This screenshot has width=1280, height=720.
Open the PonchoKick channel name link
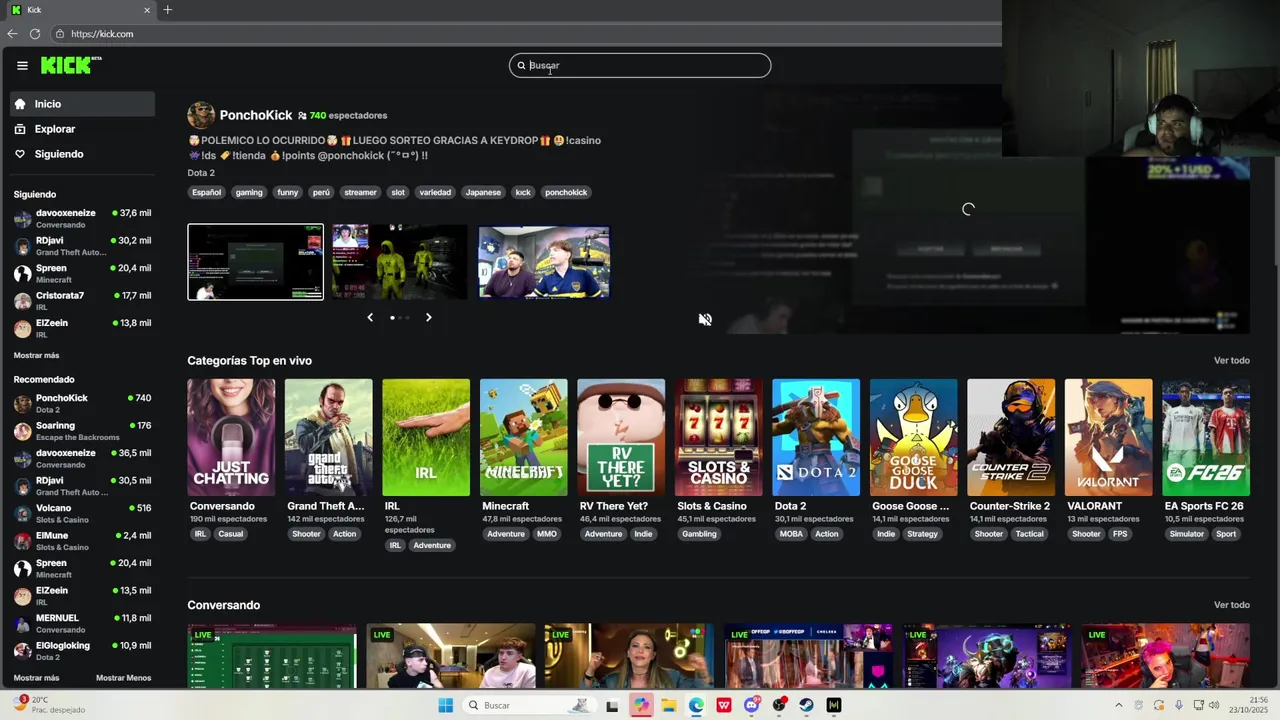click(256, 116)
